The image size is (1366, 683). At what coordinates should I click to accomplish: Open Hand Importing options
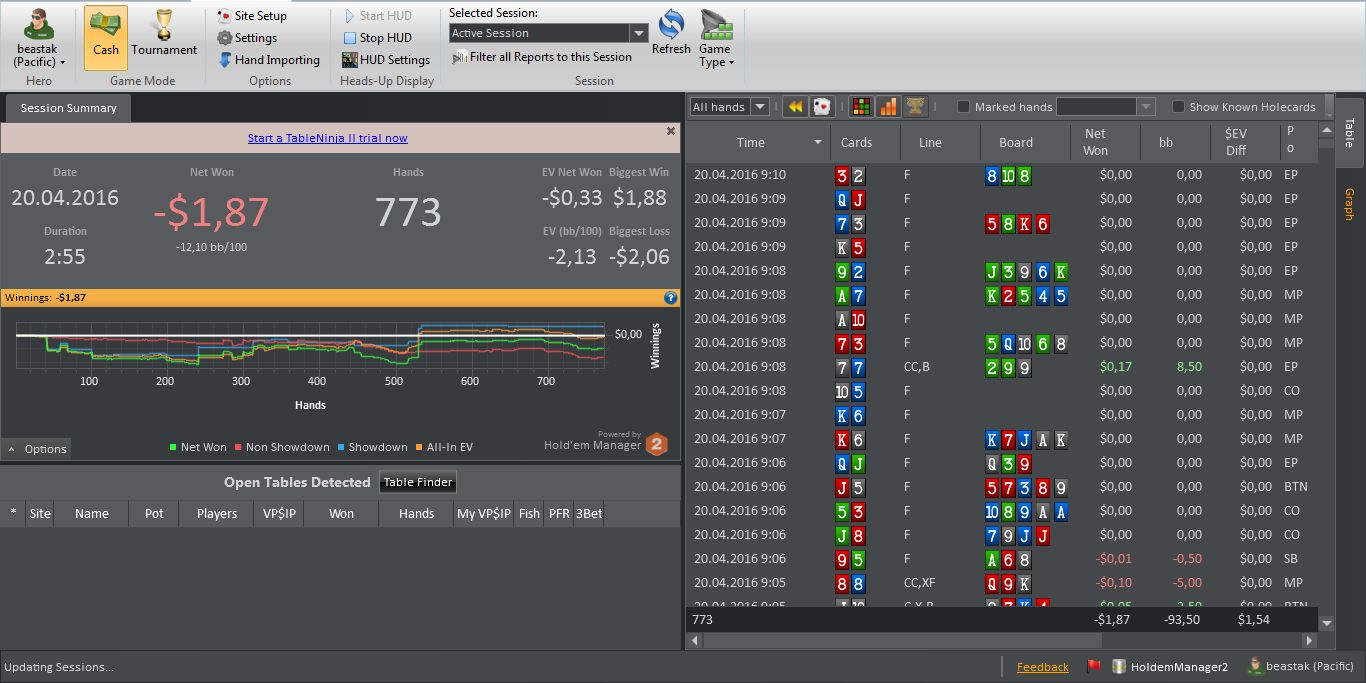tap(269, 60)
